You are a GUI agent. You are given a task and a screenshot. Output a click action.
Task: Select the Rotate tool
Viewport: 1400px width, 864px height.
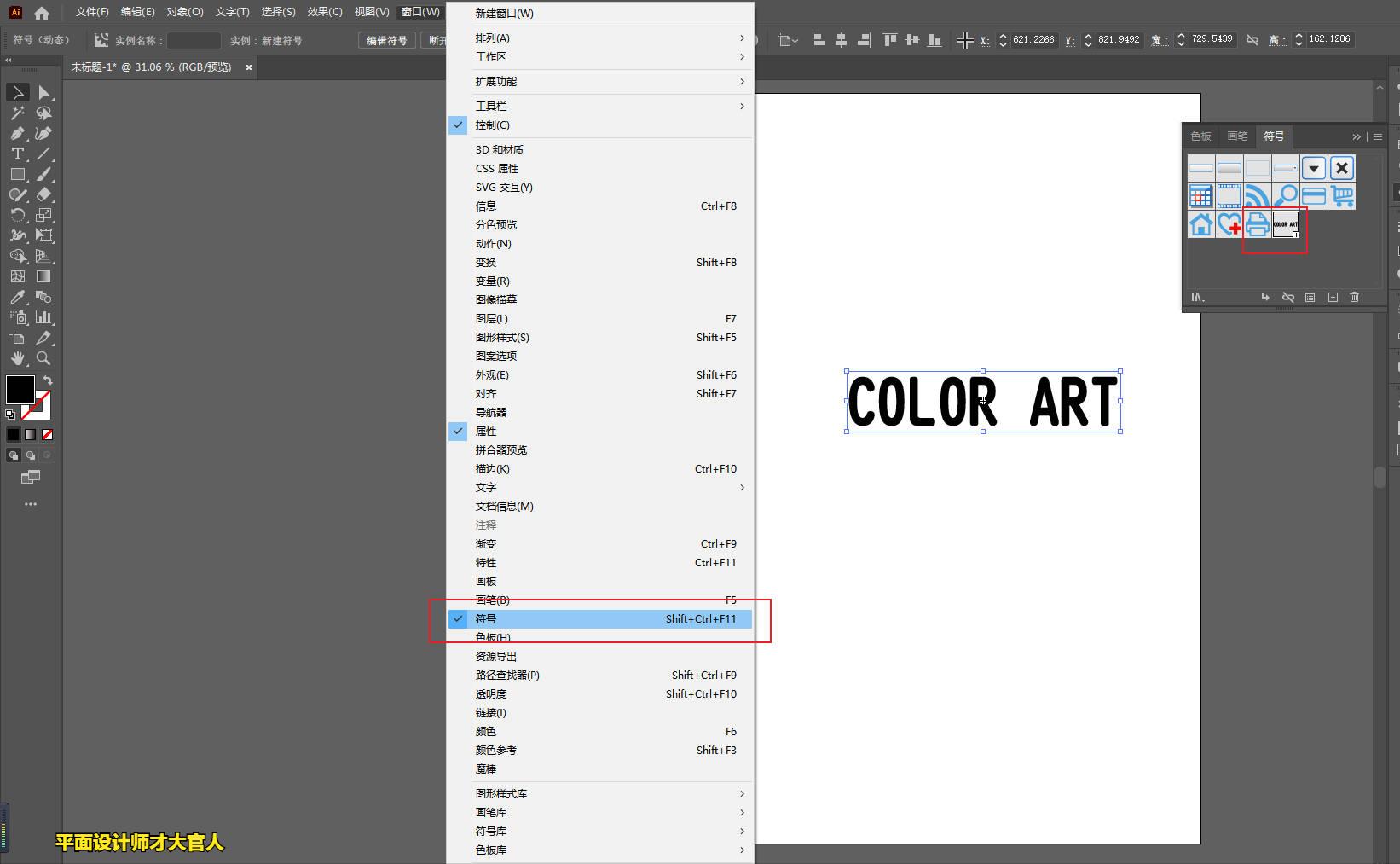17,215
